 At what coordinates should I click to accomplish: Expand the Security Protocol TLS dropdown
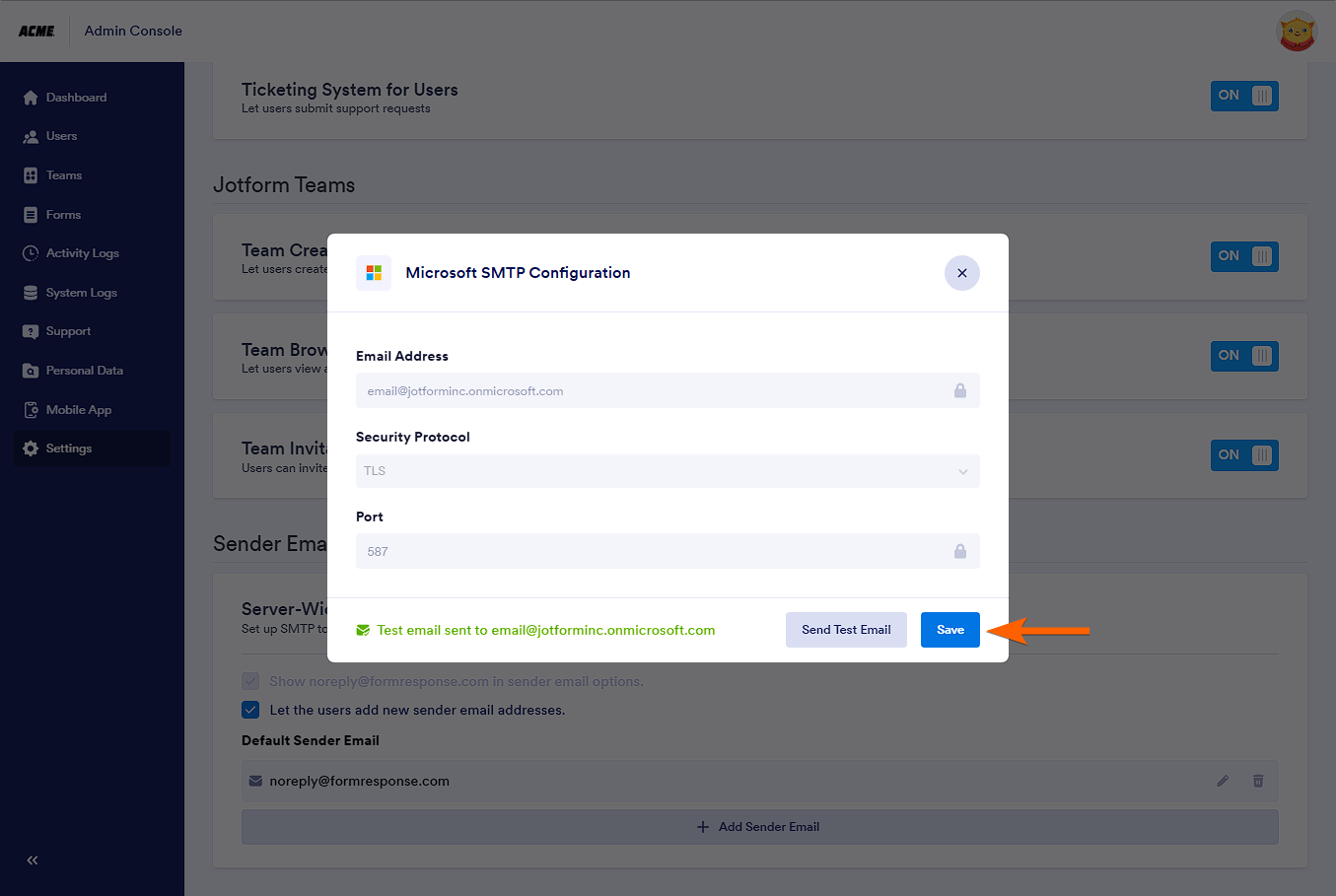coord(668,471)
